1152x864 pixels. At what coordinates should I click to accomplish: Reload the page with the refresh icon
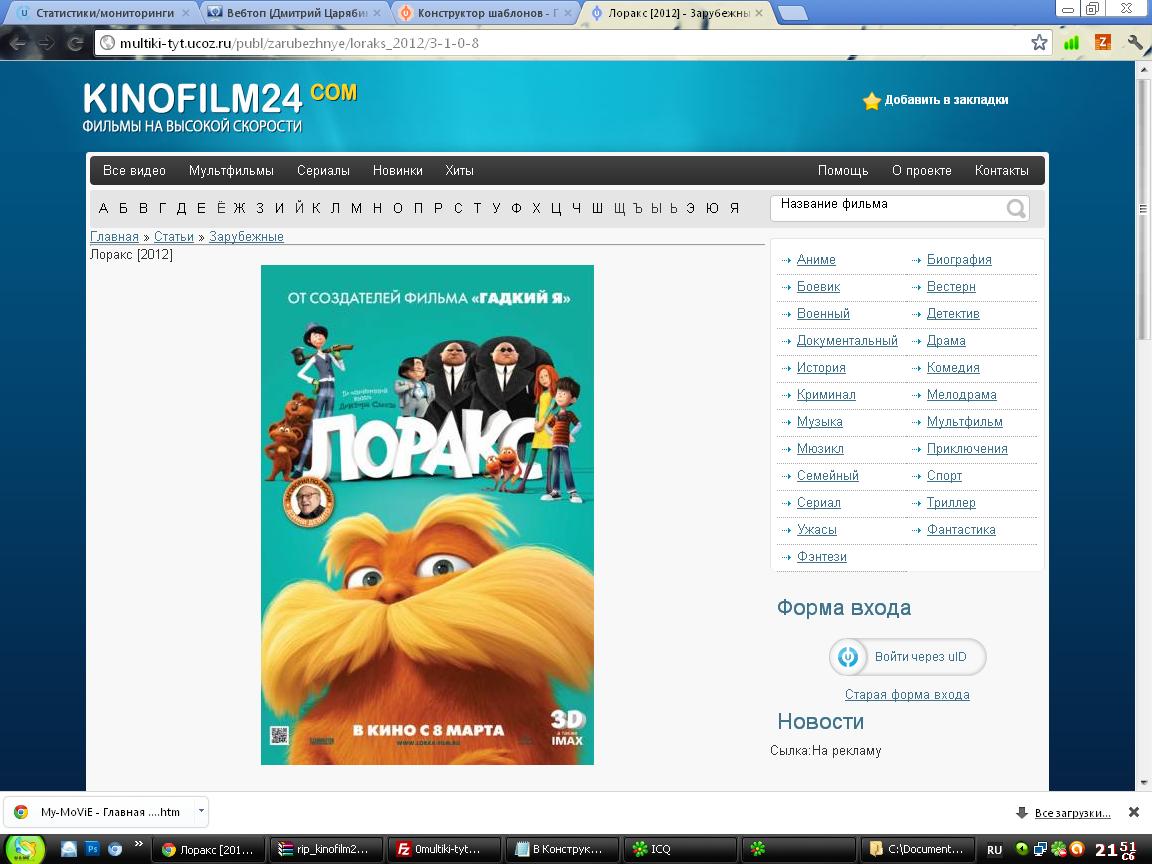[74, 43]
